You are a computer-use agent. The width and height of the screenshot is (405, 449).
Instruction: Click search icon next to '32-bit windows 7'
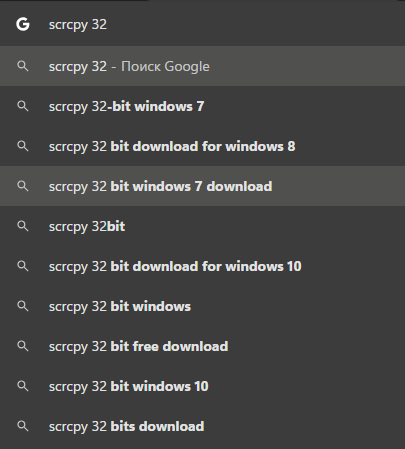click(23, 106)
